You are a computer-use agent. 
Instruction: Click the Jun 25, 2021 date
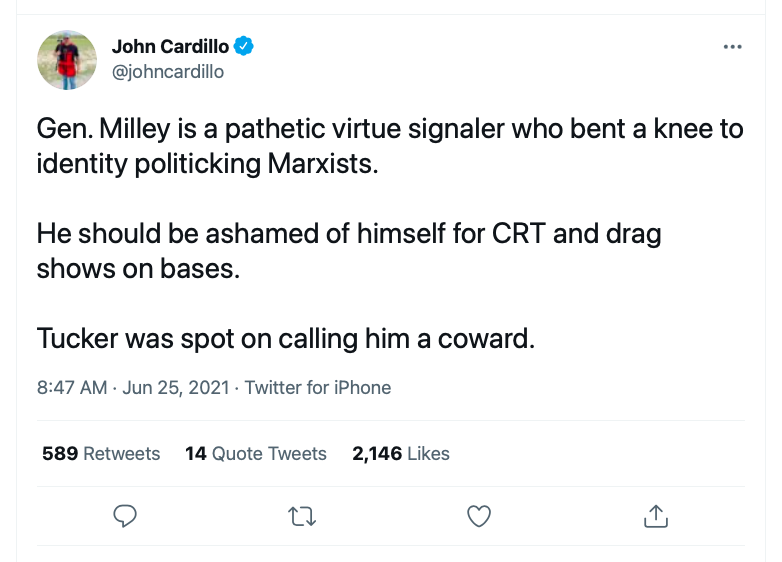tap(177, 387)
